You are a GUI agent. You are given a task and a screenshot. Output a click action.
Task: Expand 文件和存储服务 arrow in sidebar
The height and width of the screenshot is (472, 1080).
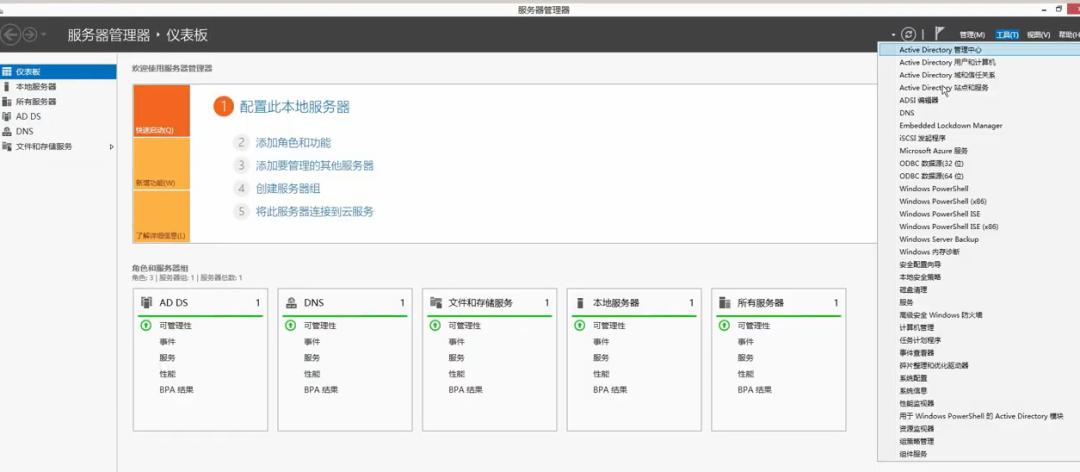[111, 147]
